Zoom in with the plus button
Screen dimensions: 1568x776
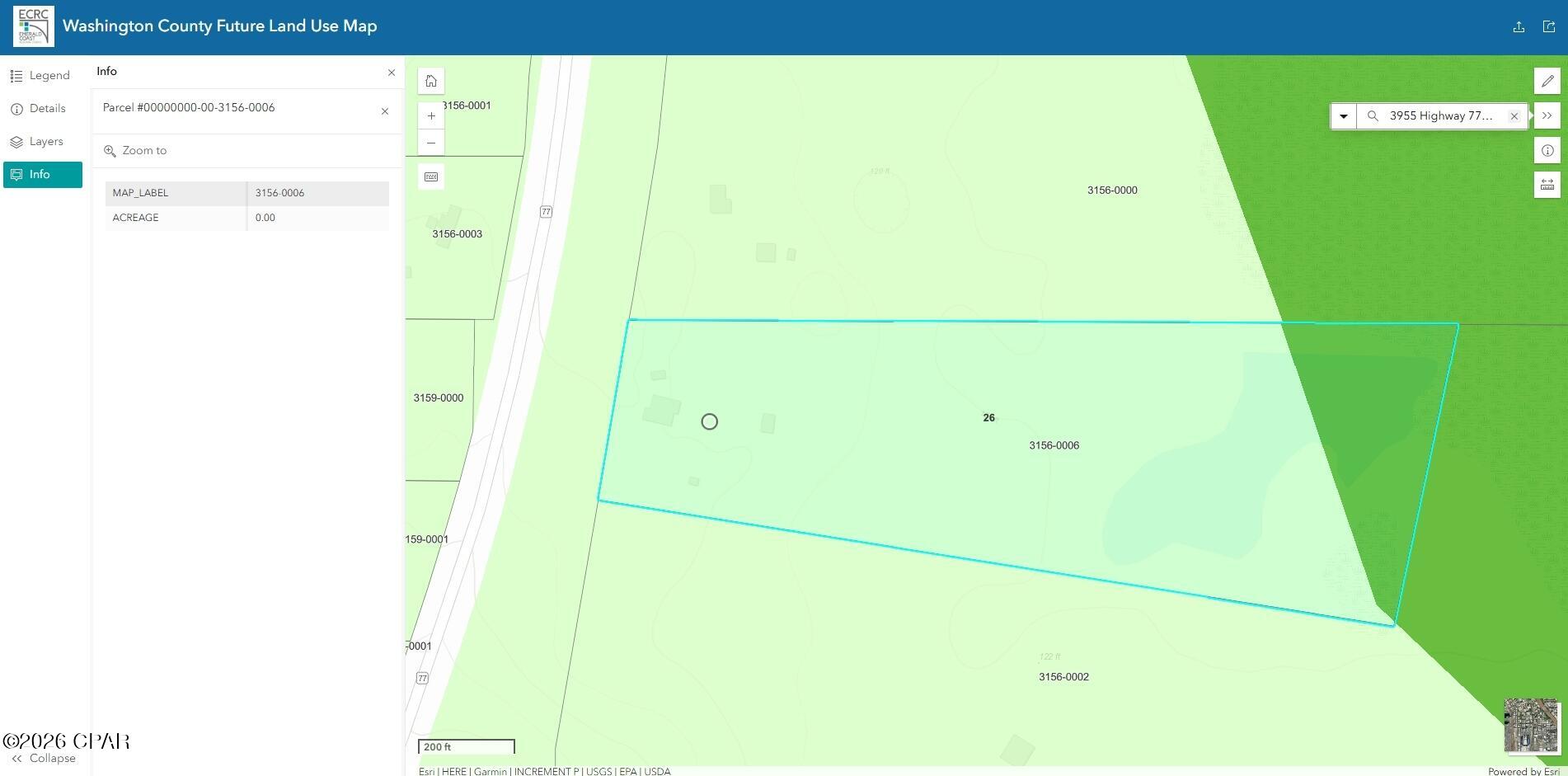click(x=431, y=116)
